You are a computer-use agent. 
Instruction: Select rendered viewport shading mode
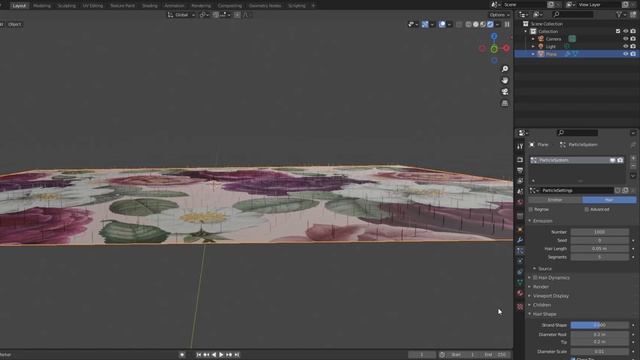click(x=490, y=24)
